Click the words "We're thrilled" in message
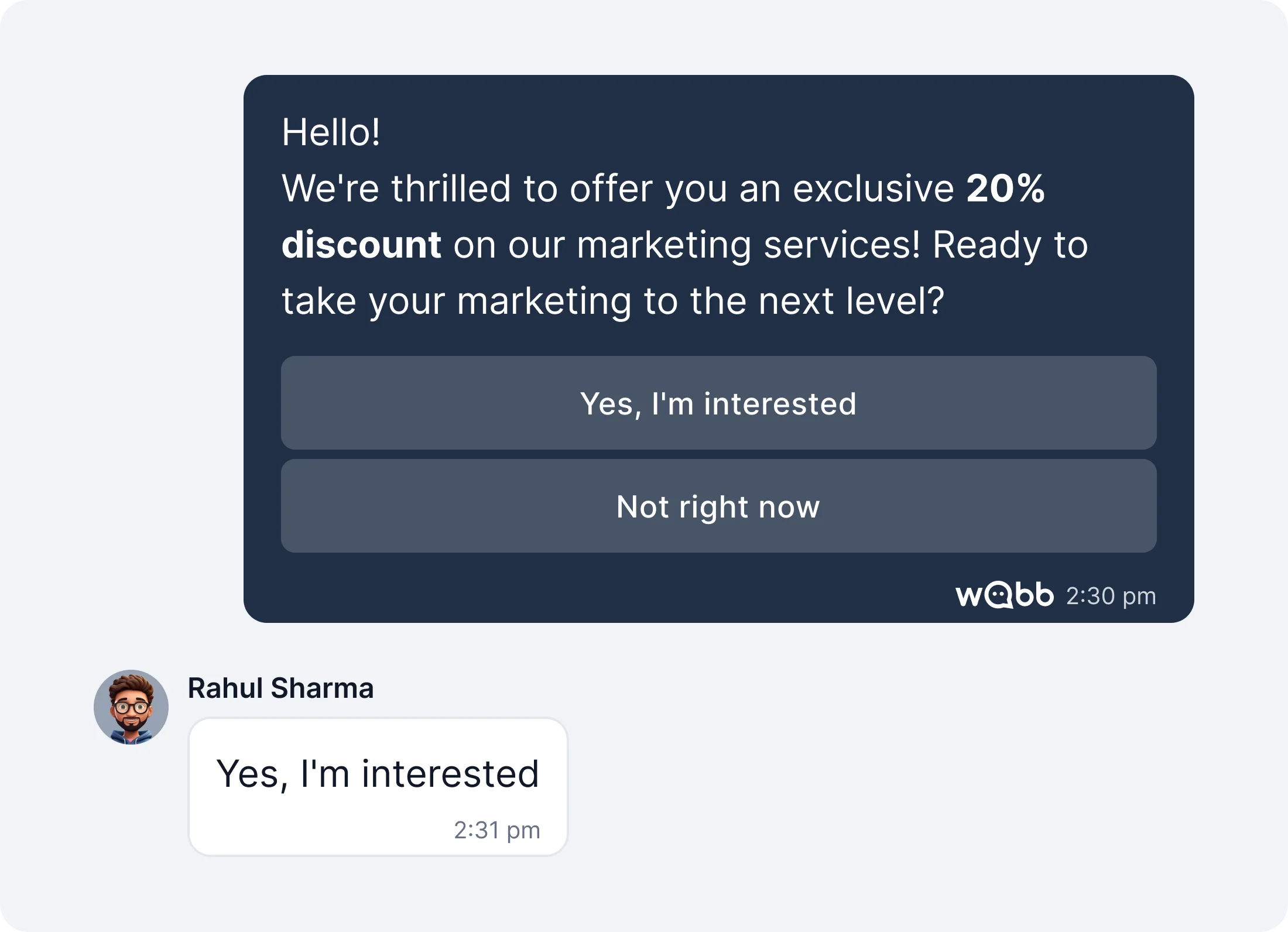 (396, 189)
